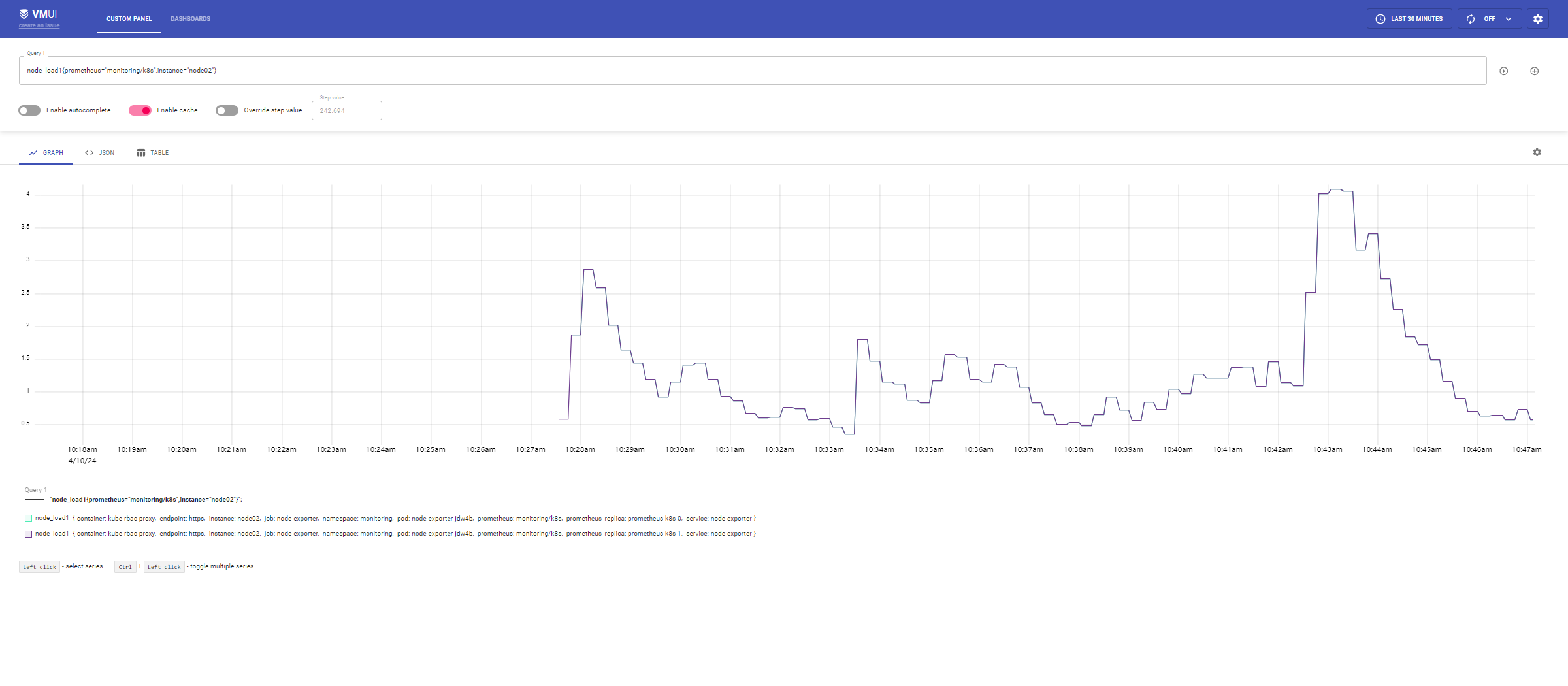Screen dimensions: 1568x686
Task: Click the Step value input
Action: (x=347, y=110)
